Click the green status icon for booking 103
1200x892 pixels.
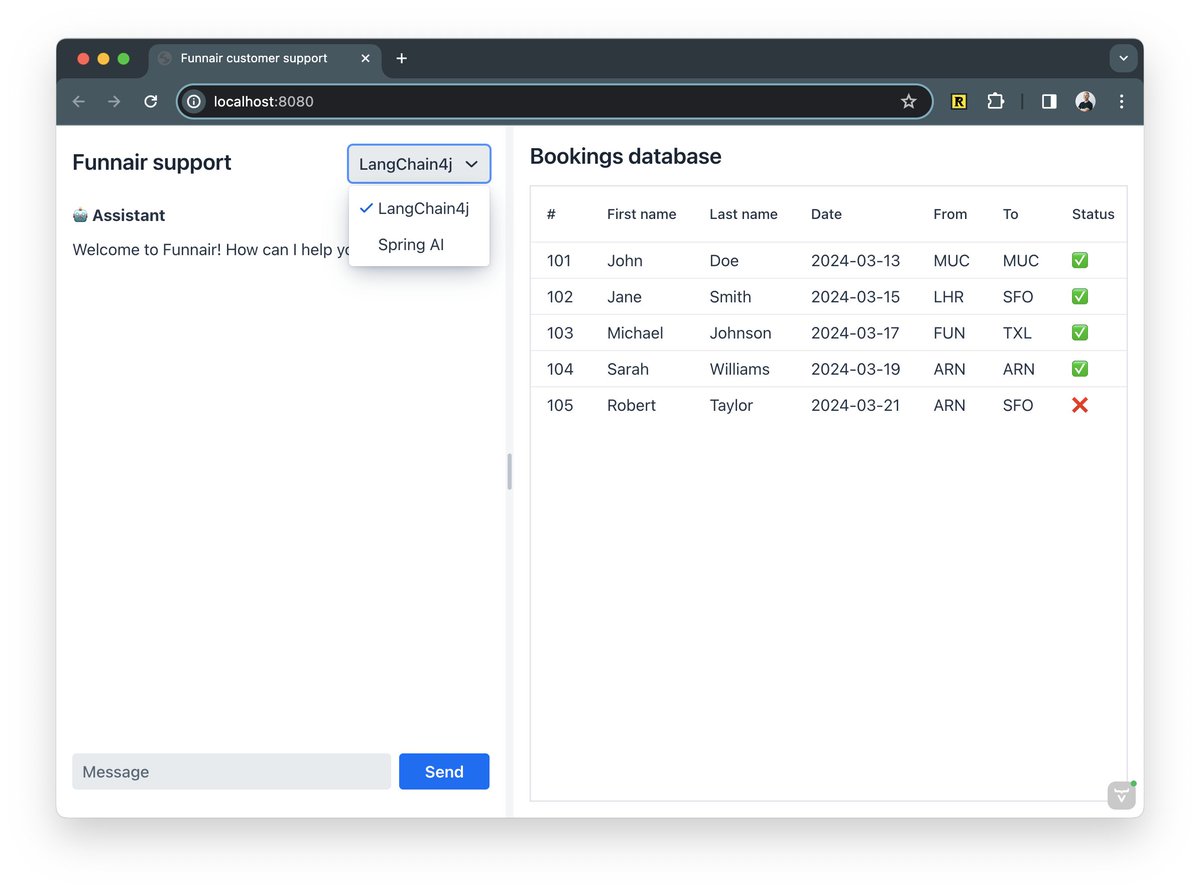tap(1079, 332)
